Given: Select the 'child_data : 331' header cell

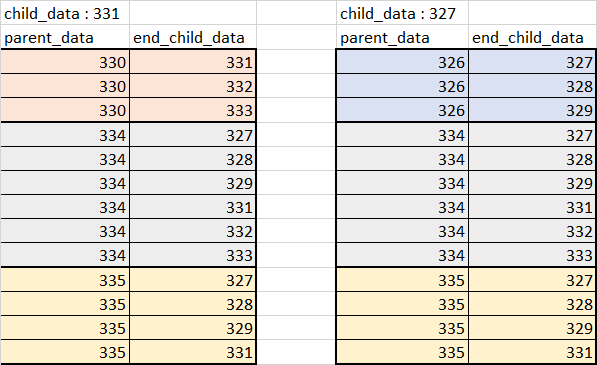Looking at the screenshot, I should (x=65, y=13).
